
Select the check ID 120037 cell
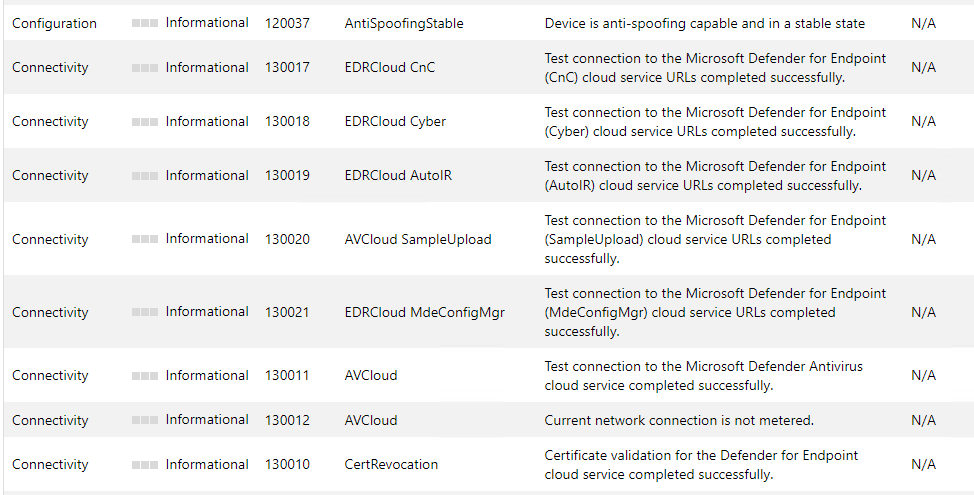287,24
